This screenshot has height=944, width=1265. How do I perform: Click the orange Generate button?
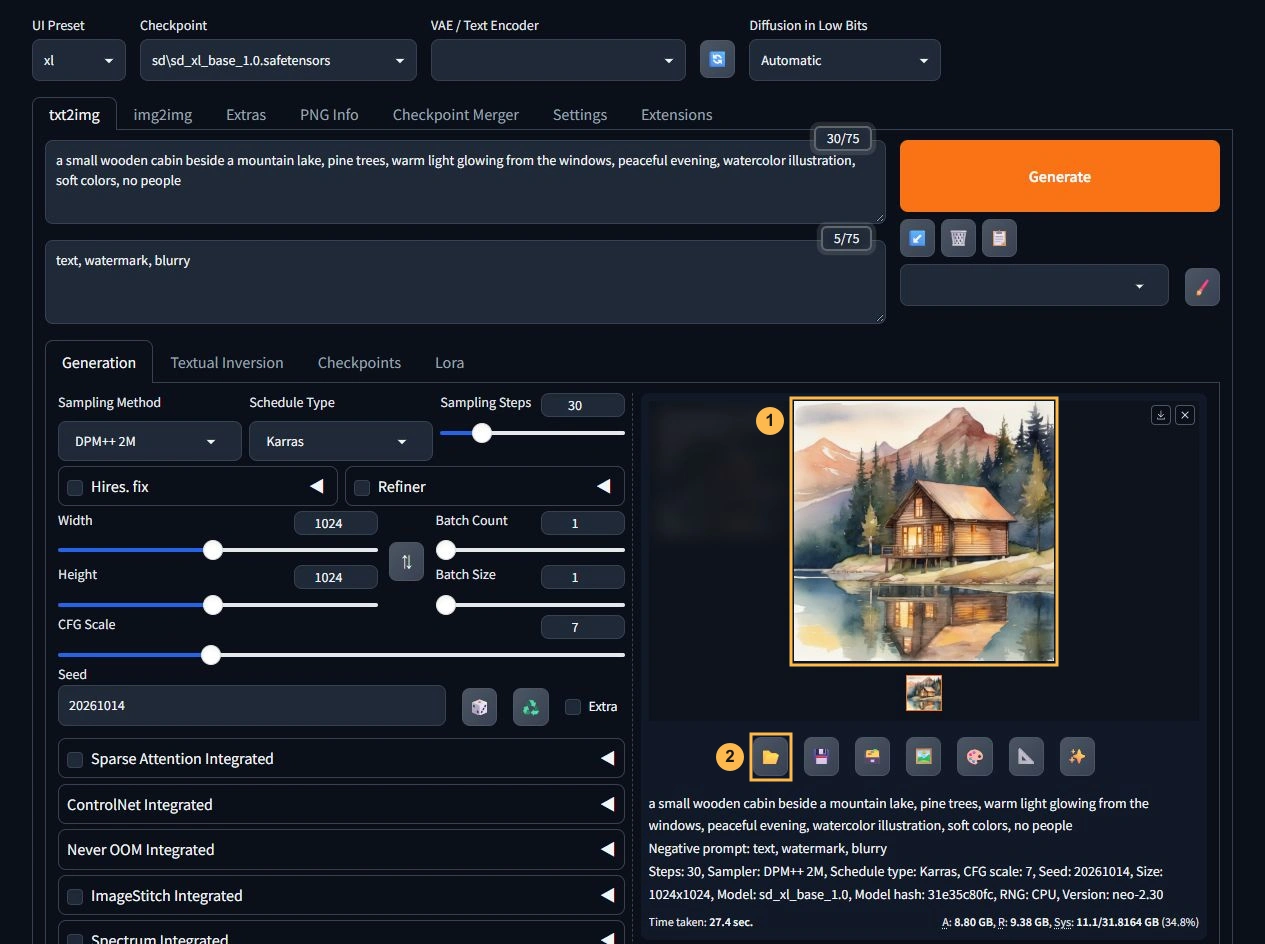[x=1060, y=176]
